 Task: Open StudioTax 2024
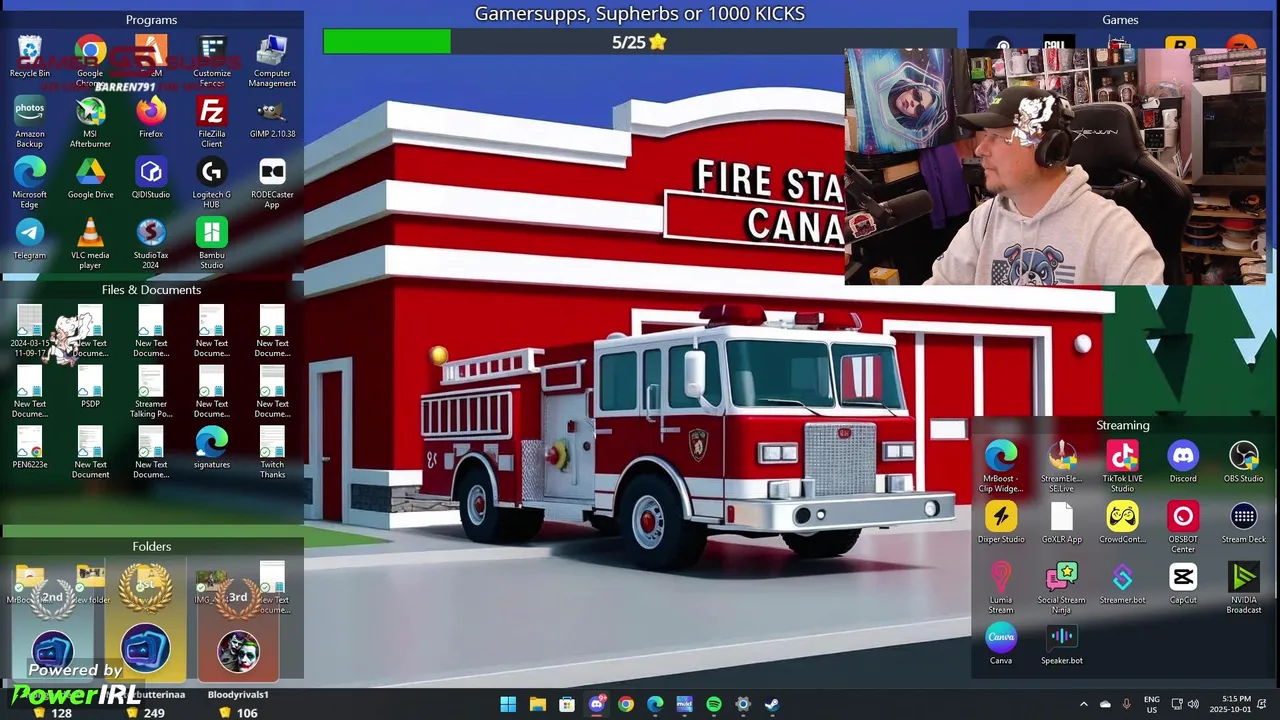point(151,245)
